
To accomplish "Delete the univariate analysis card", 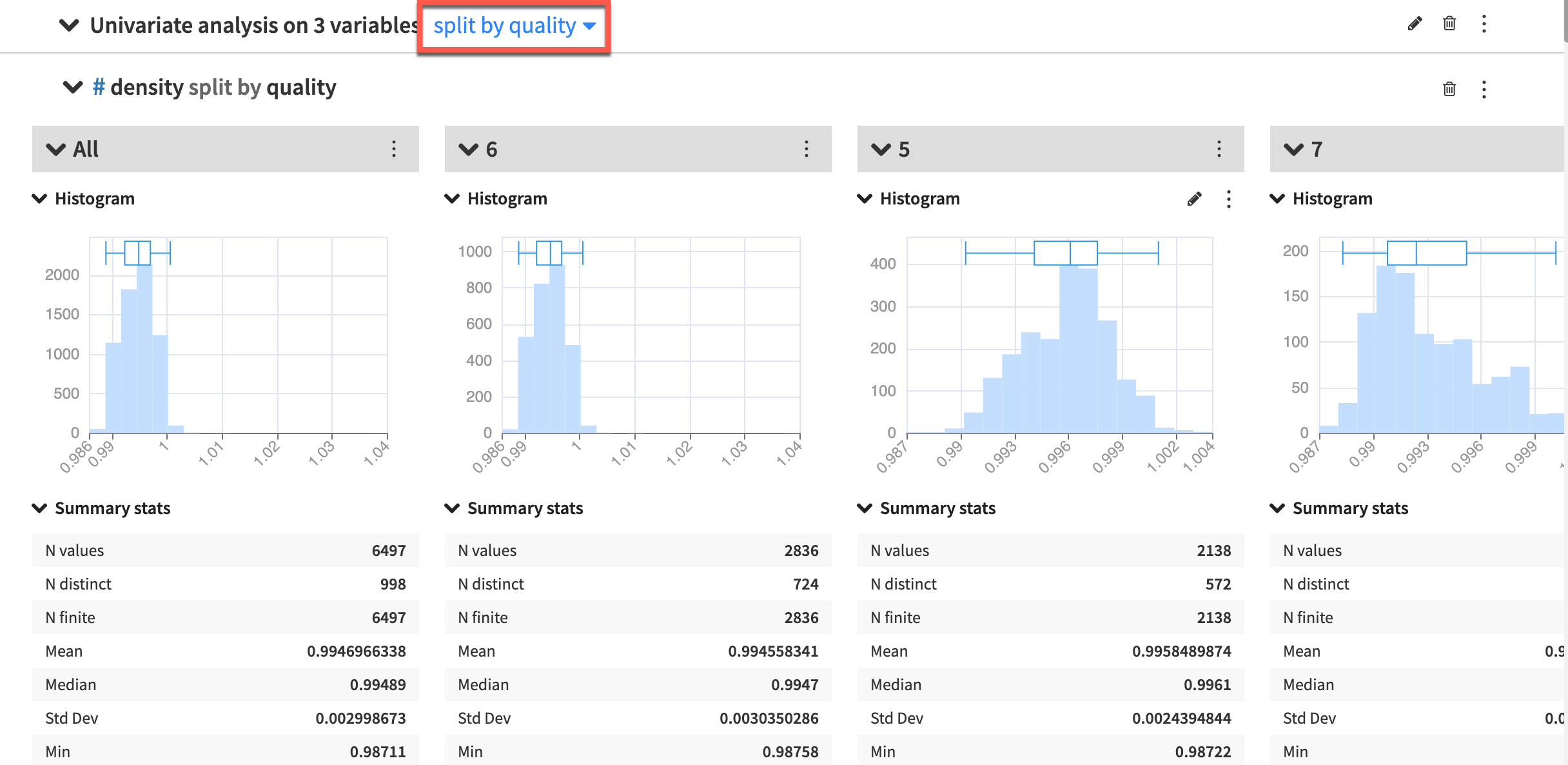I will pyautogui.click(x=1449, y=24).
